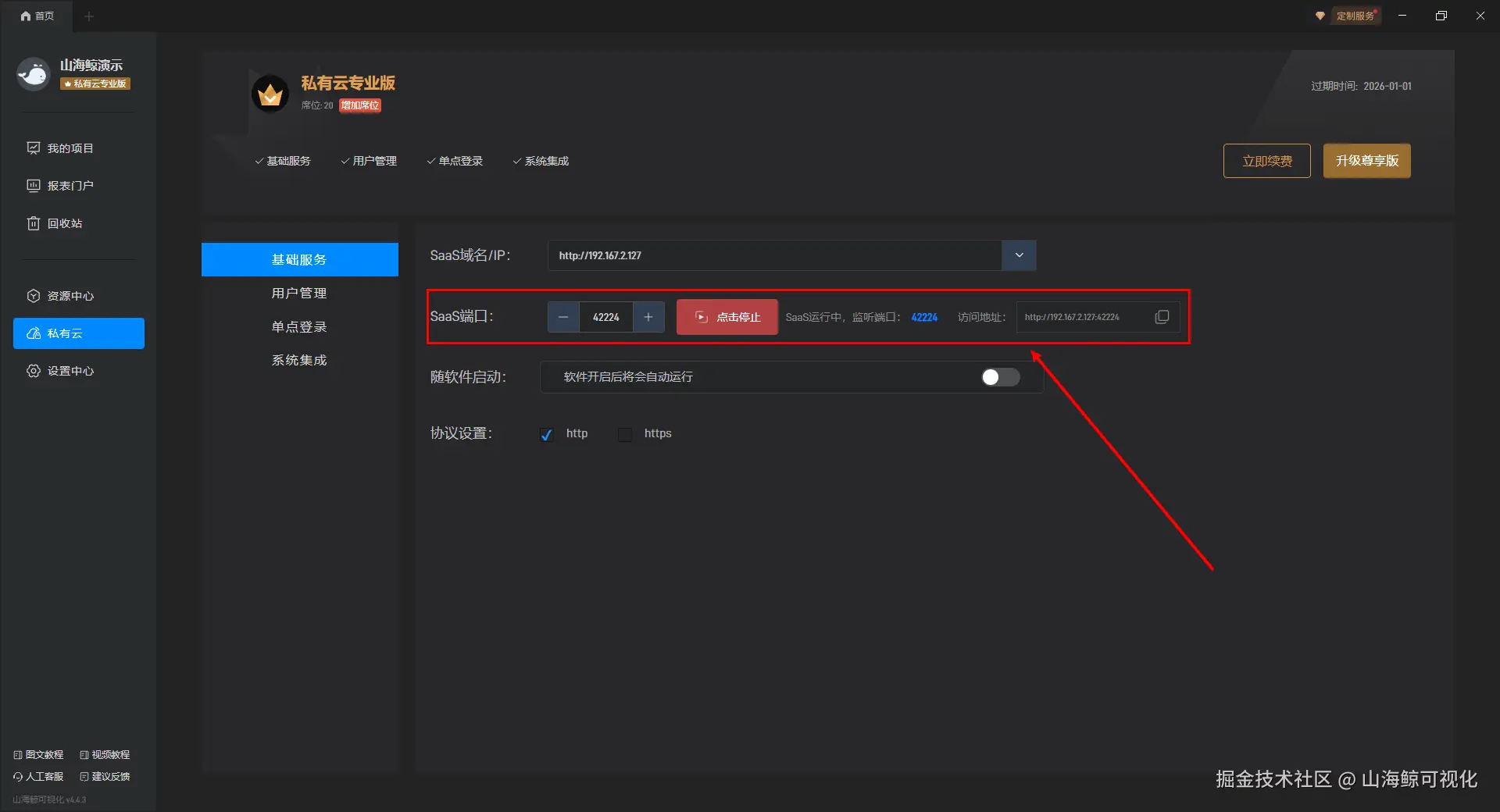The width and height of the screenshot is (1500, 812).
Task: Check the https protocol checkbox
Action: (x=625, y=434)
